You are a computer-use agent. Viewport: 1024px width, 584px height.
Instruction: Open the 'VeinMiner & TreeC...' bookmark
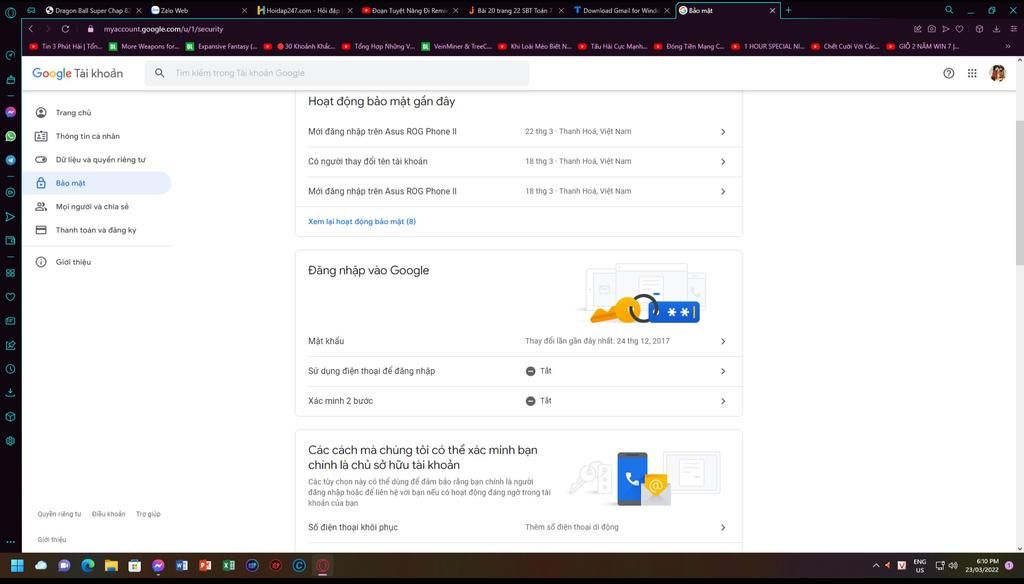point(456,46)
